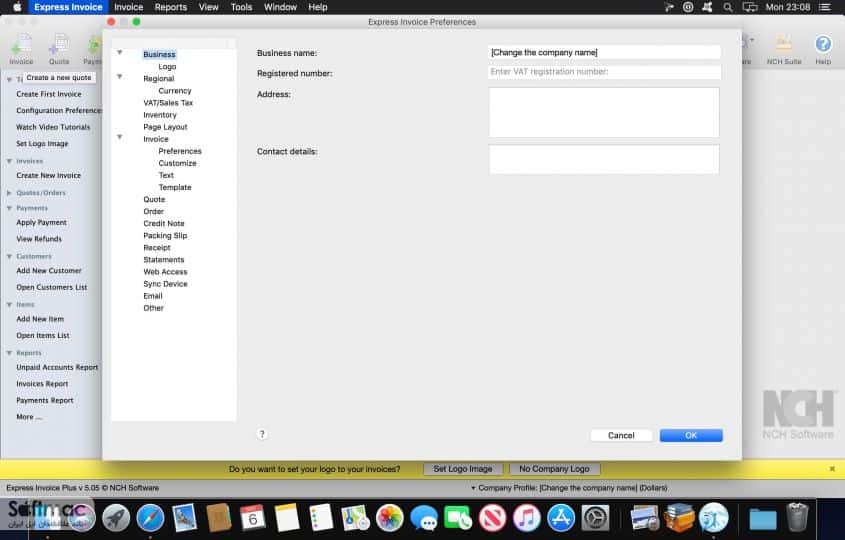Click OK in the Preferences dialog
Image resolution: width=845 pixels, height=540 pixels.
(691, 435)
